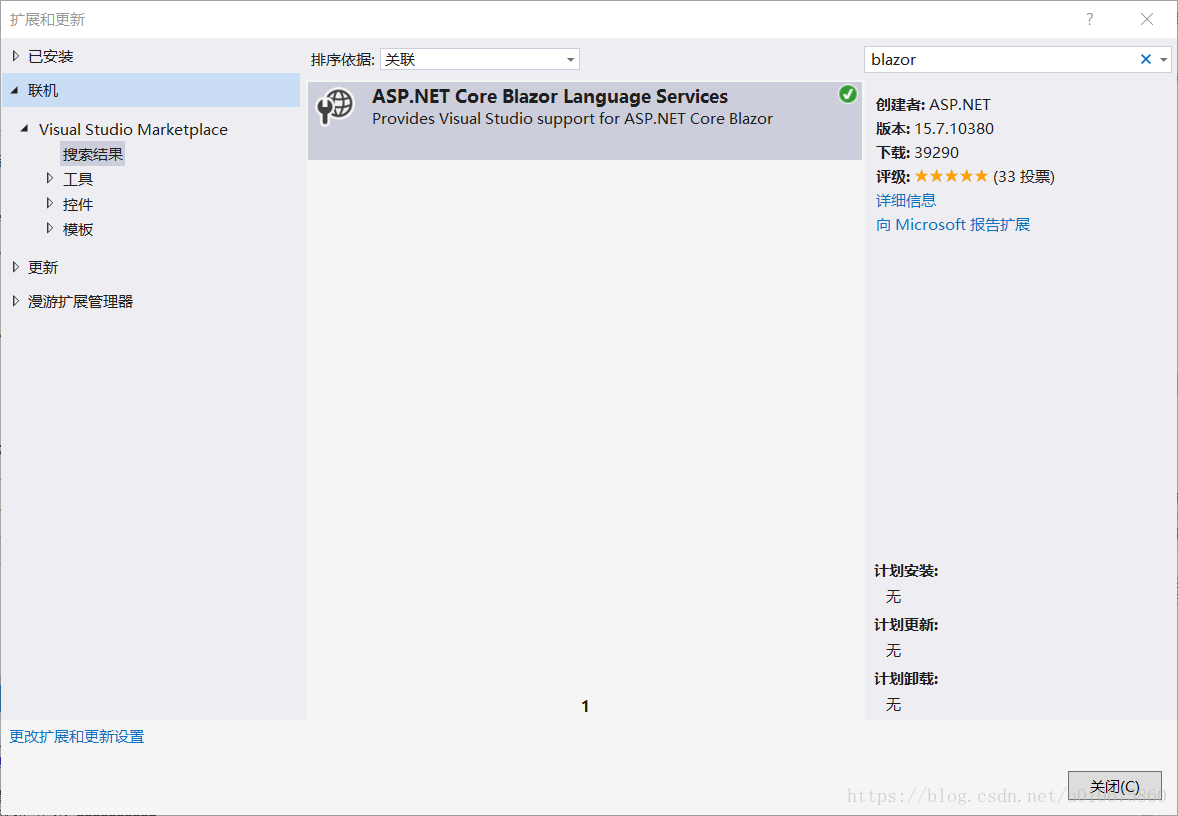Open the search box dropdown arrow
The width and height of the screenshot is (1178, 816).
(x=1164, y=59)
